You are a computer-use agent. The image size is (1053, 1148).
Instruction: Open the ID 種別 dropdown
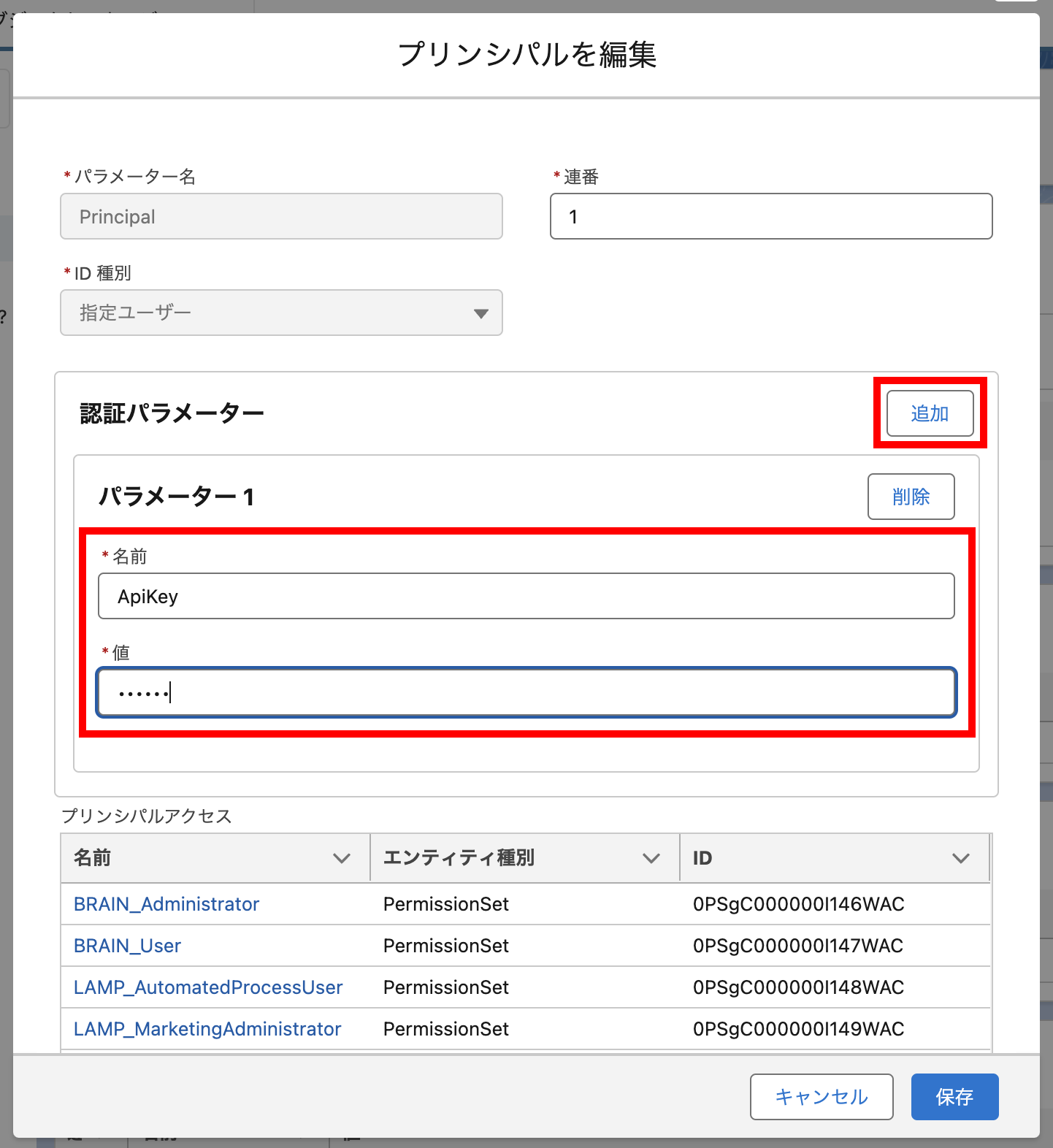[x=281, y=313]
